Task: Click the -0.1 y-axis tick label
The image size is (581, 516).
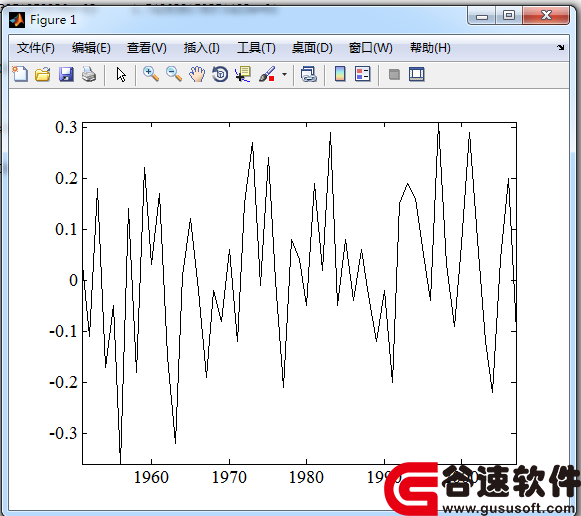Action: (x=63, y=331)
